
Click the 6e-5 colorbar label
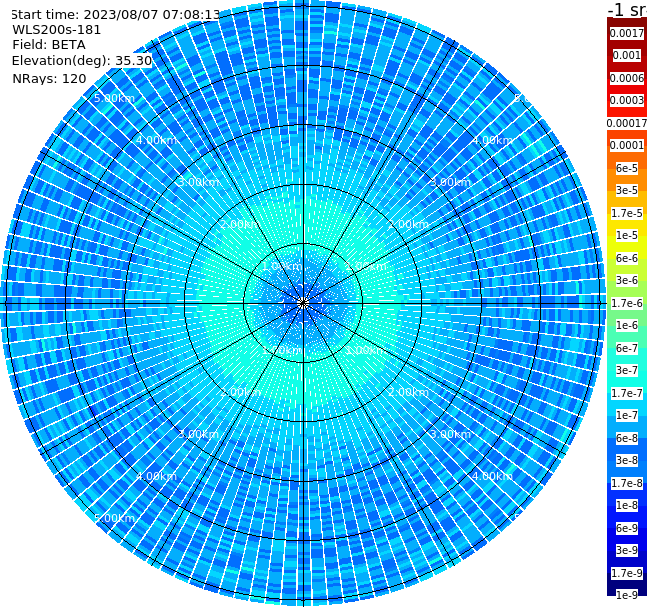[627, 168]
